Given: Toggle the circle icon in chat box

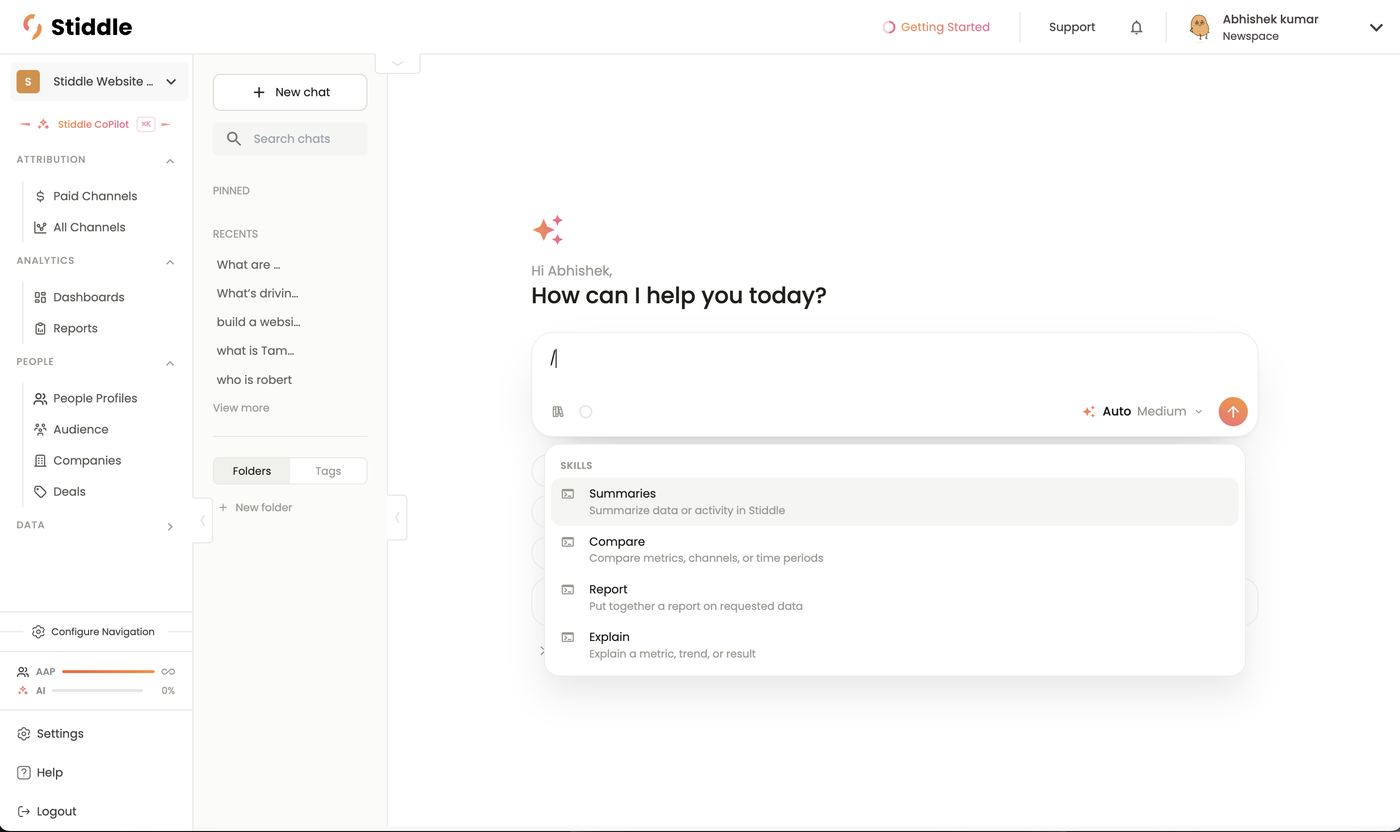Looking at the screenshot, I should [586, 411].
